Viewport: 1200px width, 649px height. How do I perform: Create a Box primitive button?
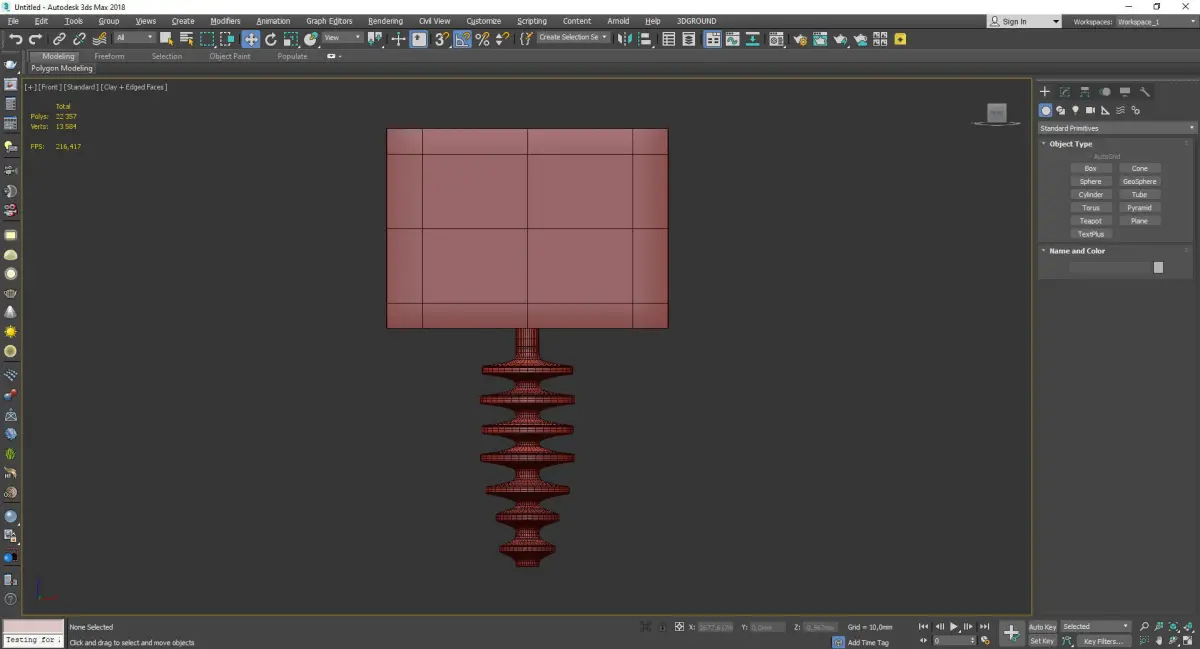1090,168
